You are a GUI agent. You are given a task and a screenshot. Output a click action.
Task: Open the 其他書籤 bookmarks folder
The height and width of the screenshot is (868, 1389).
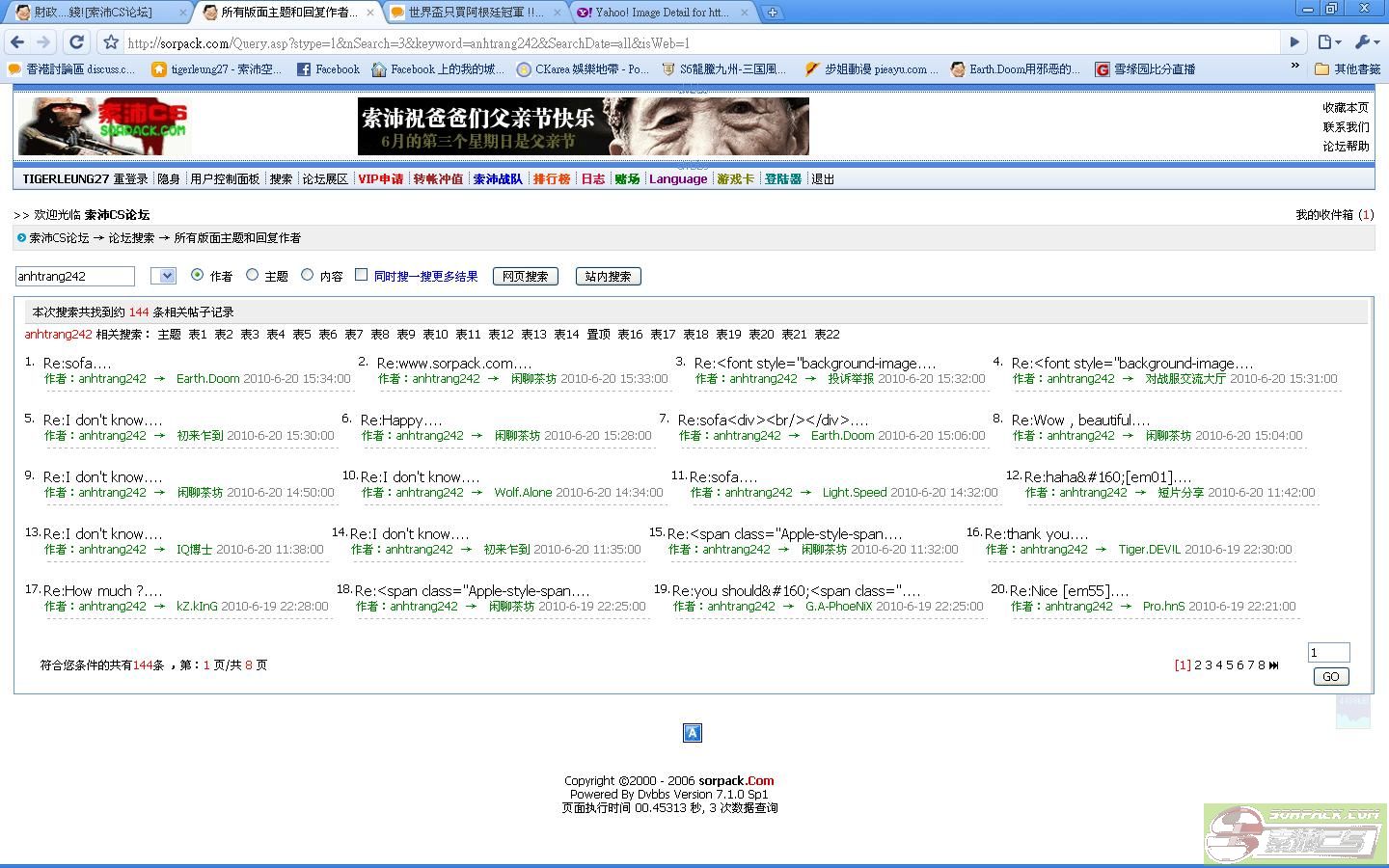(1348, 69)
